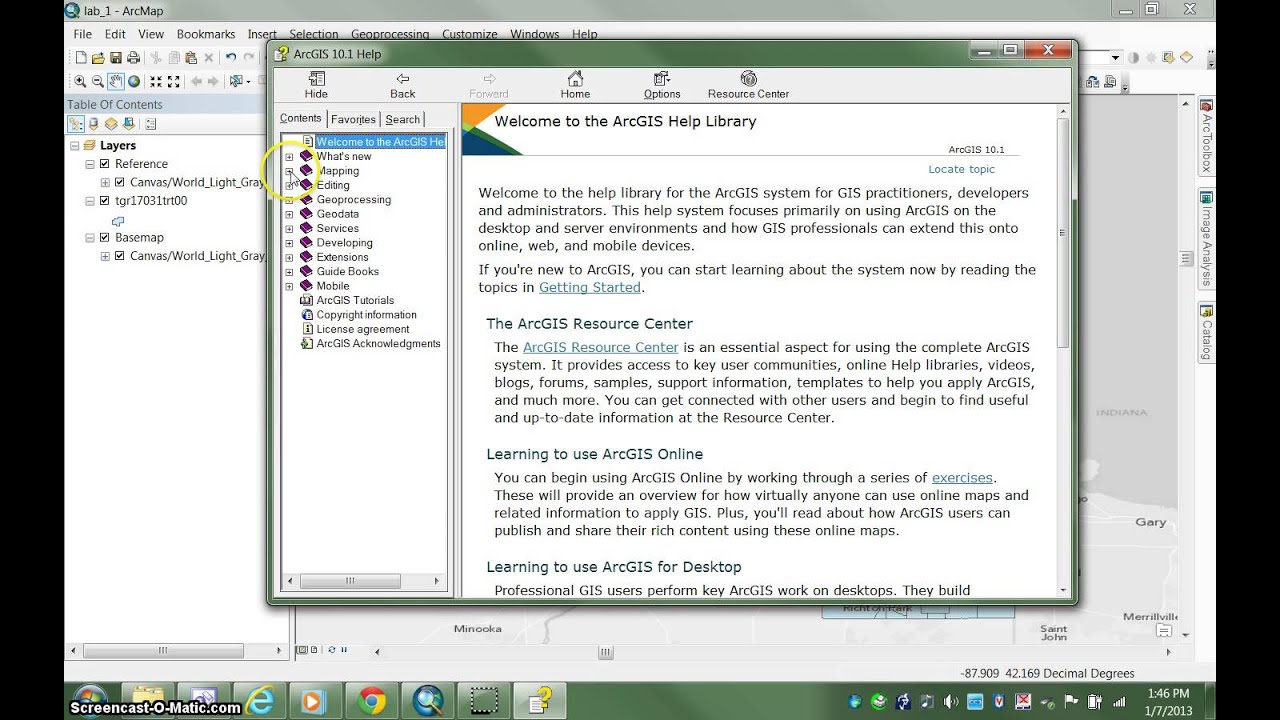The image size is (1280, 720).
Task: Follow the Getting Started link
Action: (x=589, y=287)
